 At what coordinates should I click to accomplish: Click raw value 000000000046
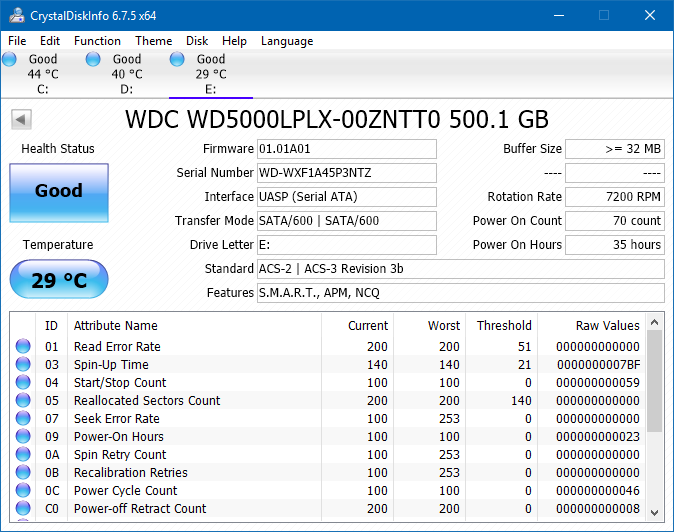click(x=598, y=491)
